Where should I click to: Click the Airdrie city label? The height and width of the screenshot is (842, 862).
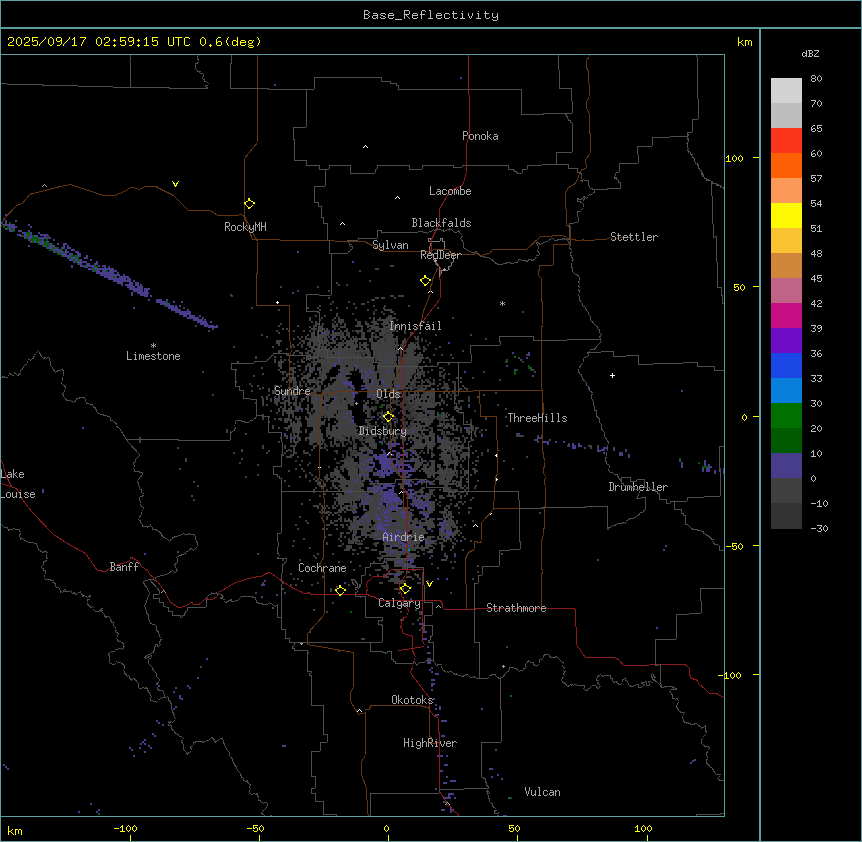(x=403, y=538)
